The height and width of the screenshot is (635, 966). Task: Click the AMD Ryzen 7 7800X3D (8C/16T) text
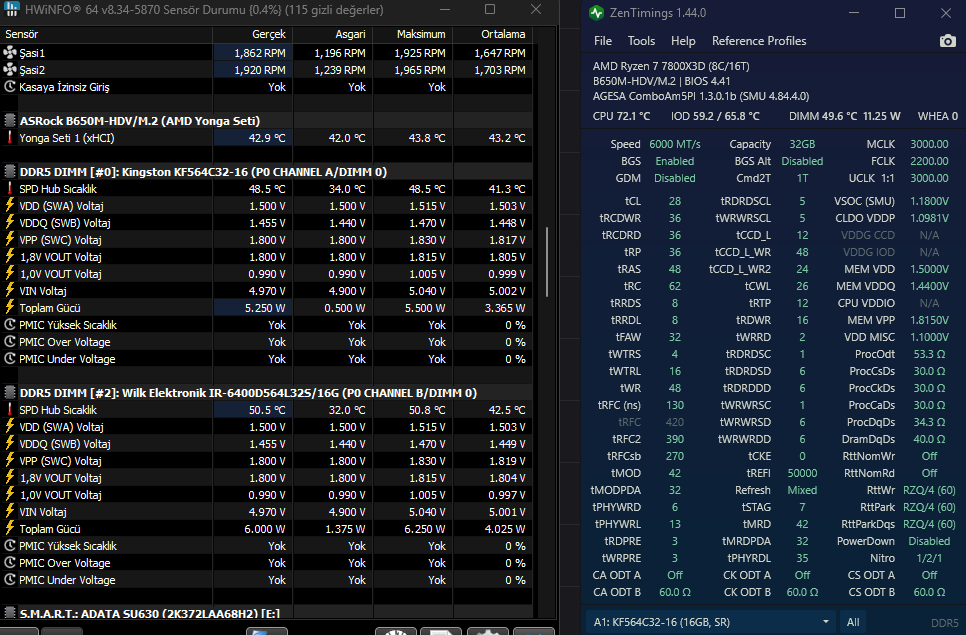(671, 66)
